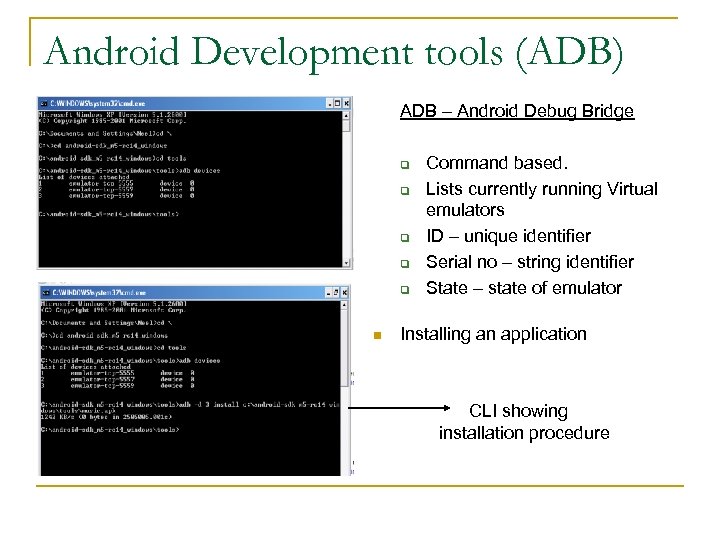Click the last prompt line in upper console
Screen dimensions: 720x540
(x=109, y=214)
